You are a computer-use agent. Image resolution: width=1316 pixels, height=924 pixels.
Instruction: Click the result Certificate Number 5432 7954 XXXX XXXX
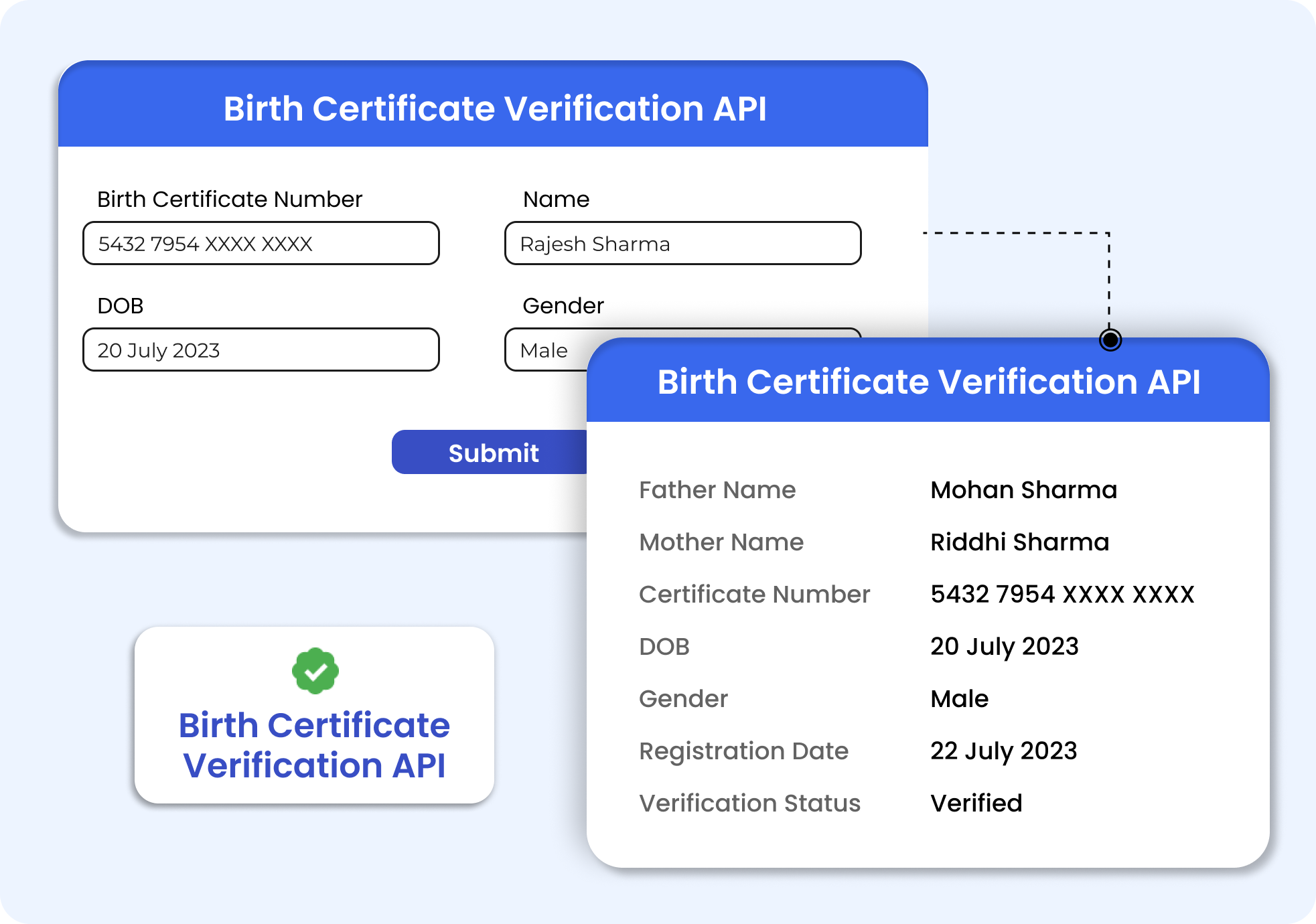[1062, 595]
